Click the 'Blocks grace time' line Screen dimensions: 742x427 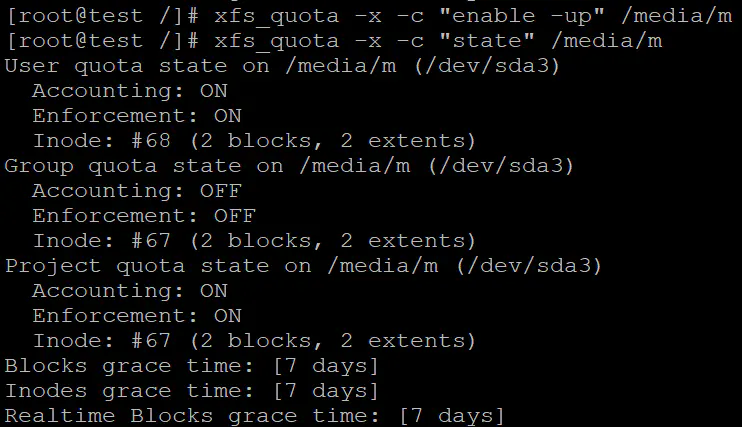pyautogui.click(x=192, y=366)
